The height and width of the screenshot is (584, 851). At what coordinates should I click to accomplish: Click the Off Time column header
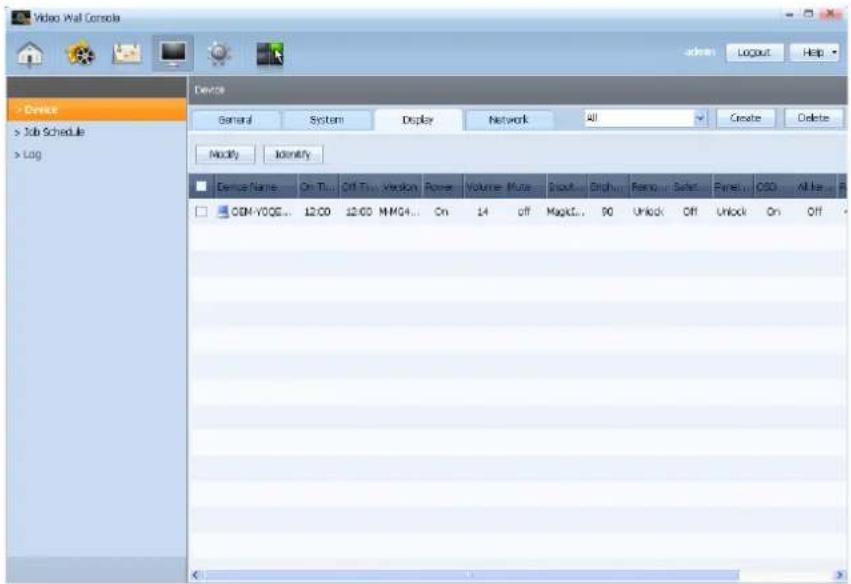coord(359,187)
